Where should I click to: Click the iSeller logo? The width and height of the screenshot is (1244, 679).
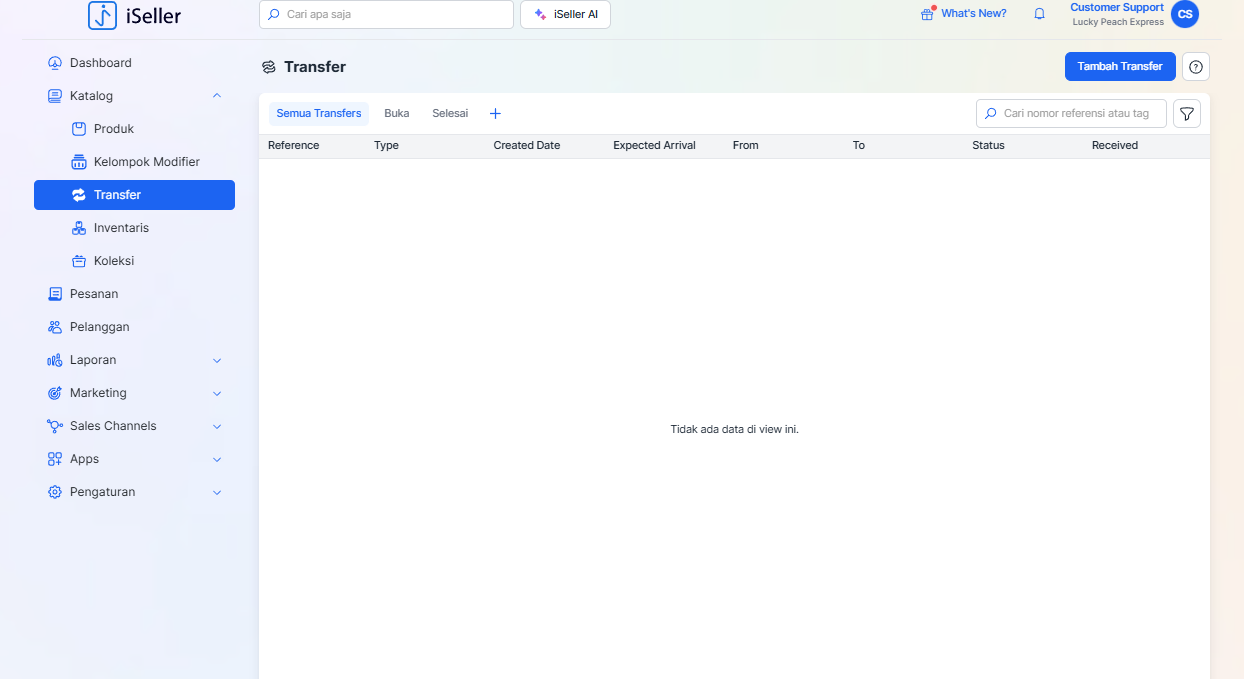135,15
